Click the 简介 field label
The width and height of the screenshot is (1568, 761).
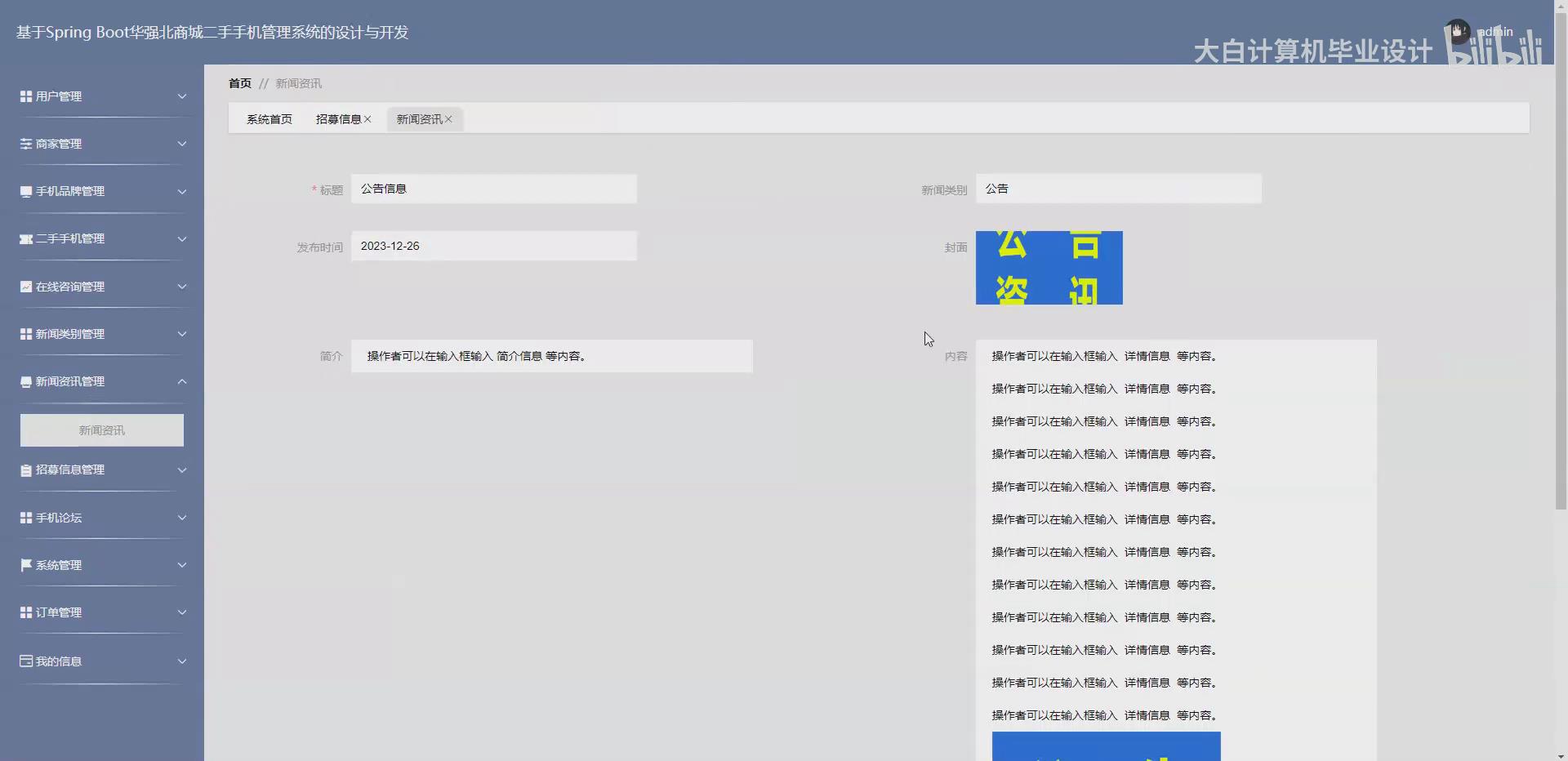tap(332, 356)
